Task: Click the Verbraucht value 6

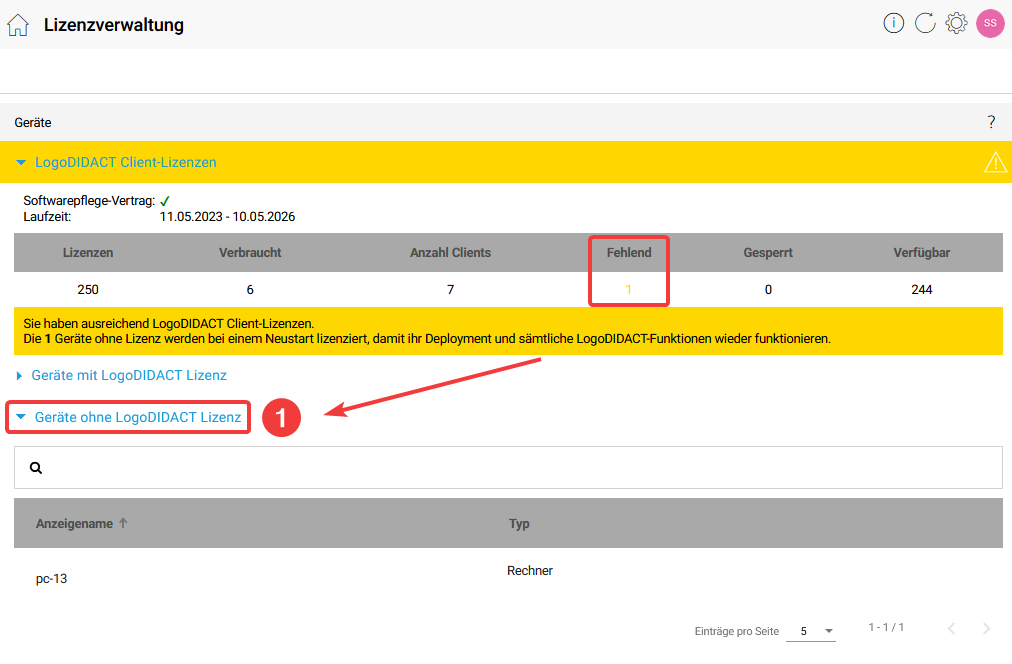Action: click(250, 290)
